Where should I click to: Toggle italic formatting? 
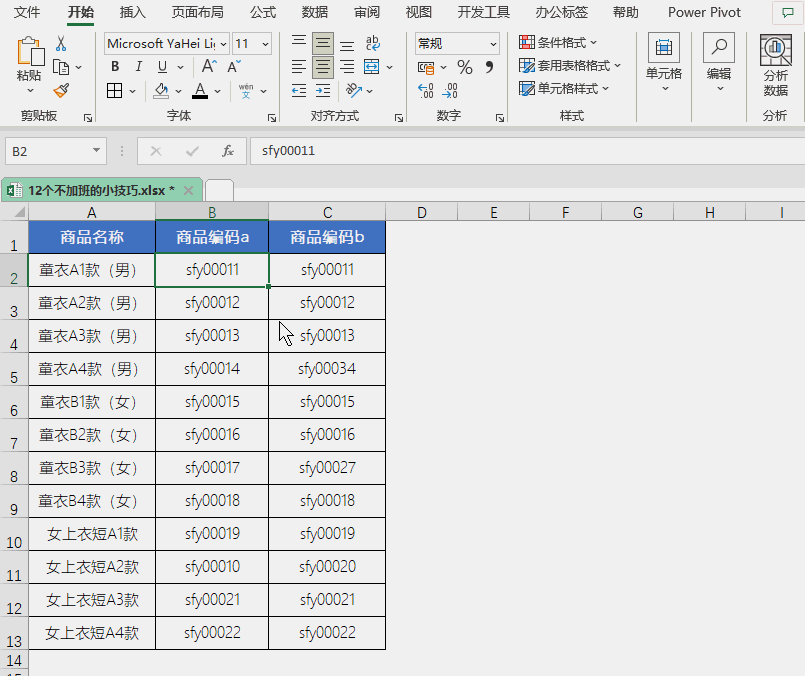138,67
